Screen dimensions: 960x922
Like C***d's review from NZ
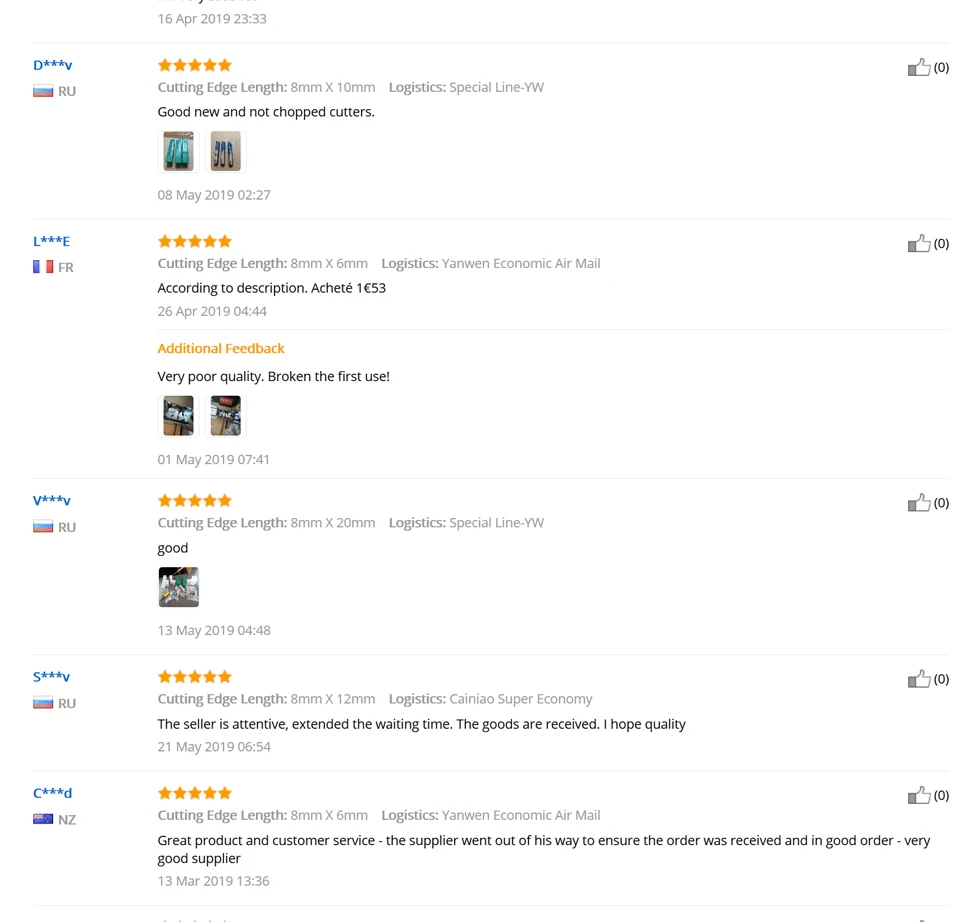point(918,795)
